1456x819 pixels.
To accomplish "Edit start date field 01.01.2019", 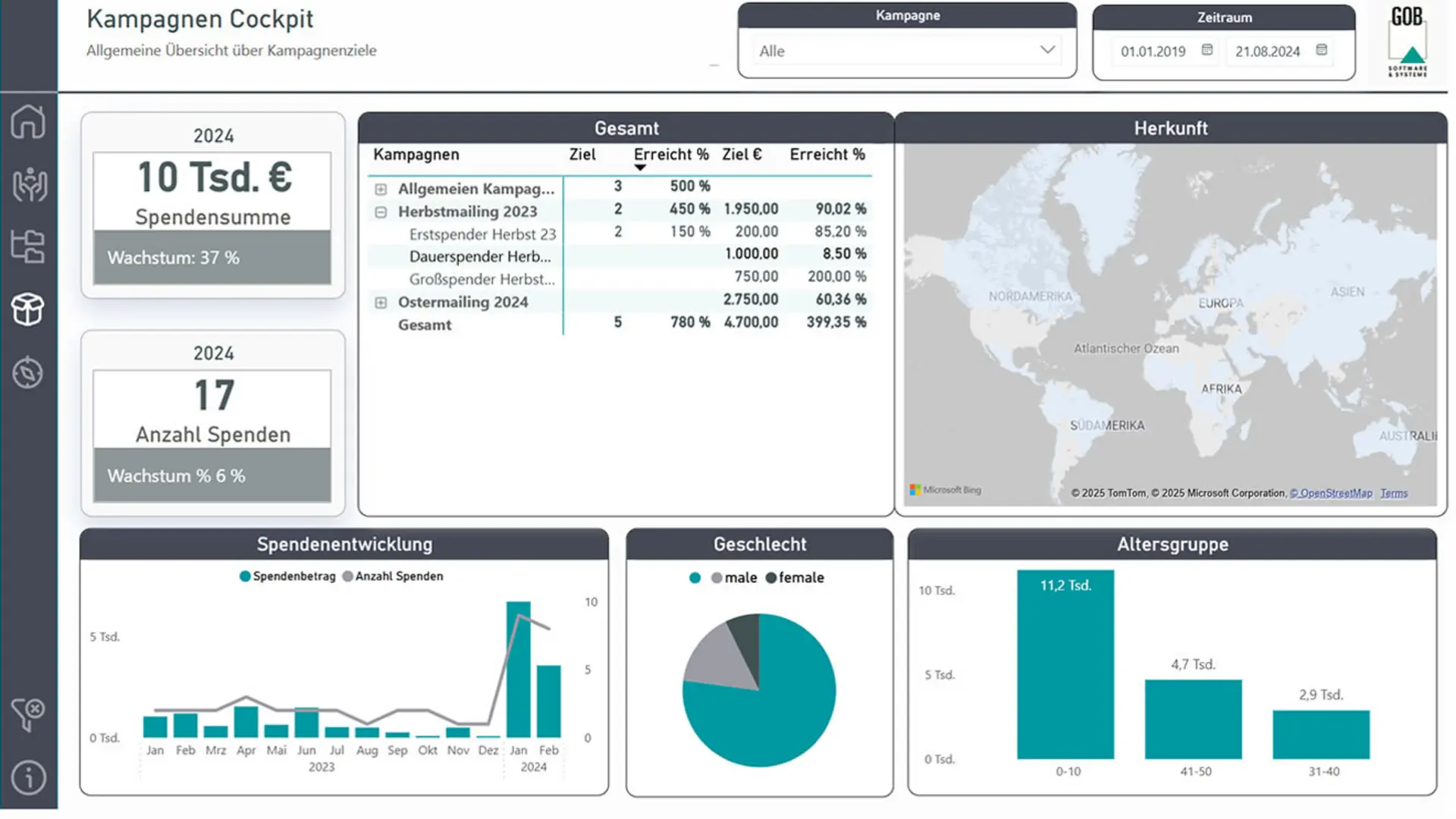I will pyautogui.click(x=1153, y=52).
